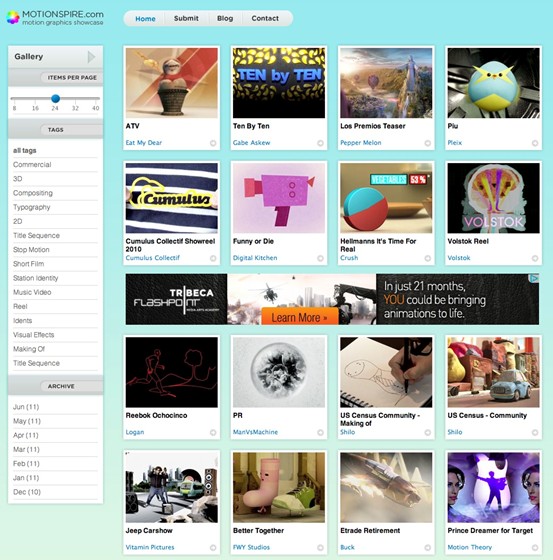
Task: Click the round icon on the PR card
Action: tap(320, 432)
